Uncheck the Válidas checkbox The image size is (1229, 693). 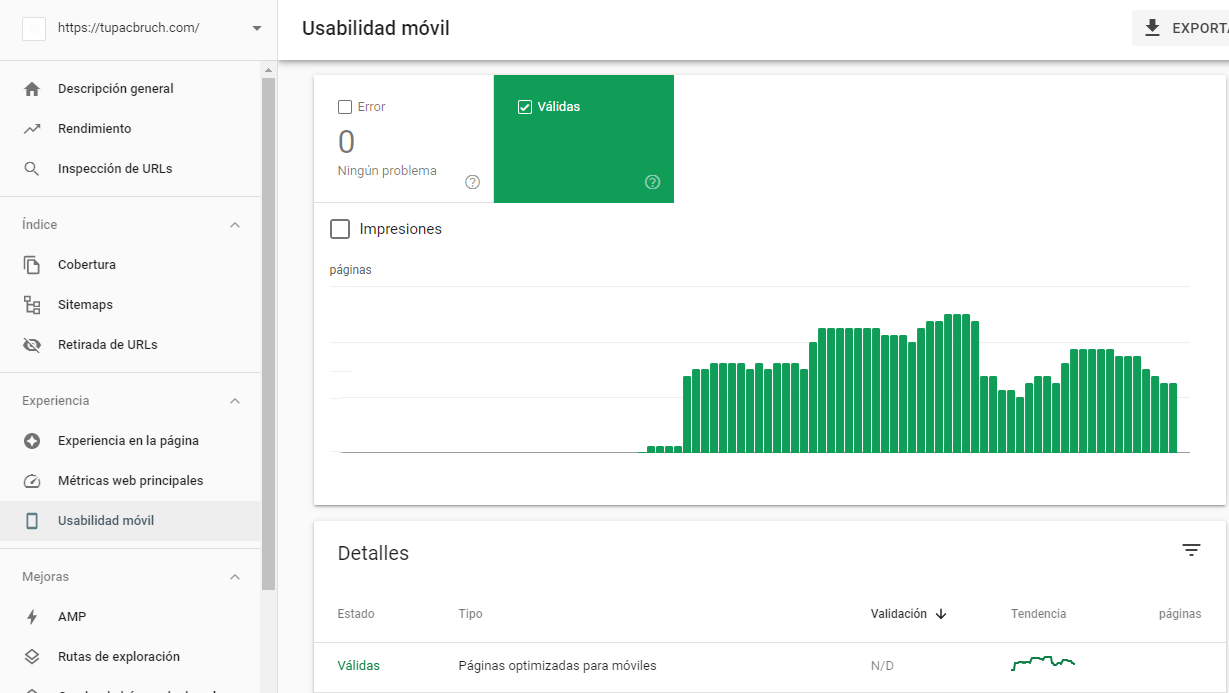click(x=524, y=107)
